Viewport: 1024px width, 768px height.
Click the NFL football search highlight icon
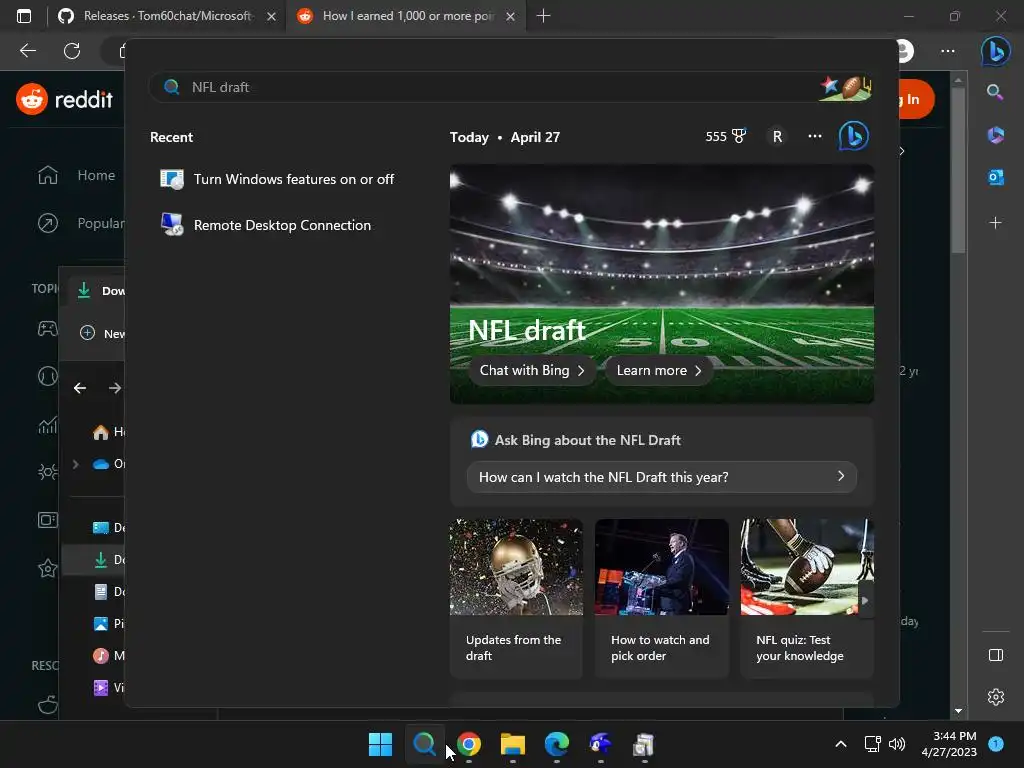tap(846, 87)
